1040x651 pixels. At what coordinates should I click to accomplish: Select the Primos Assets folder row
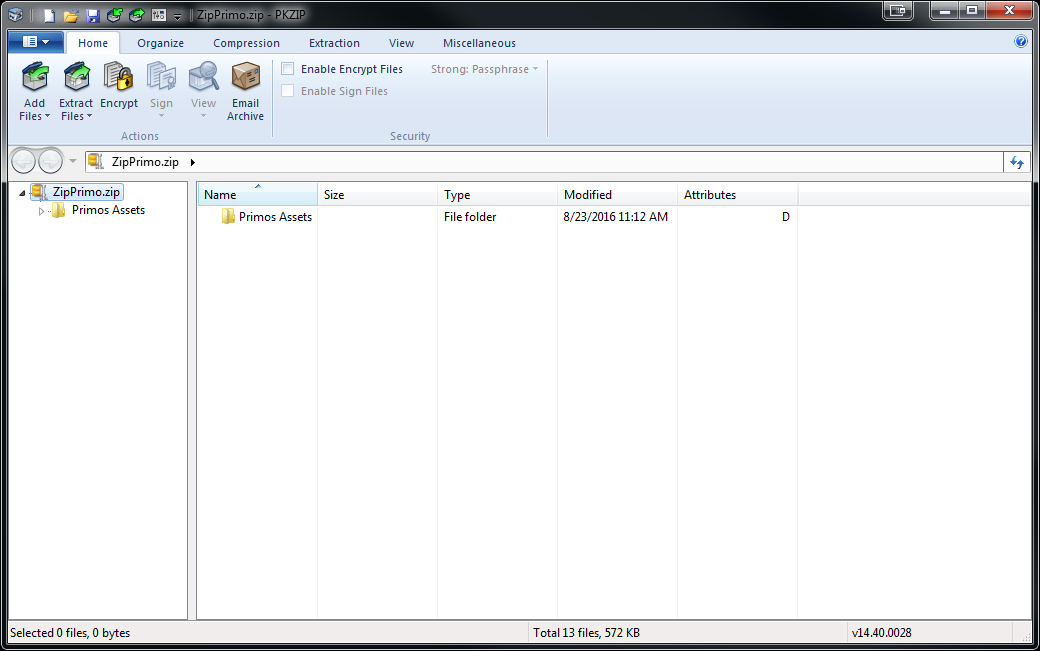coord(497,217)
